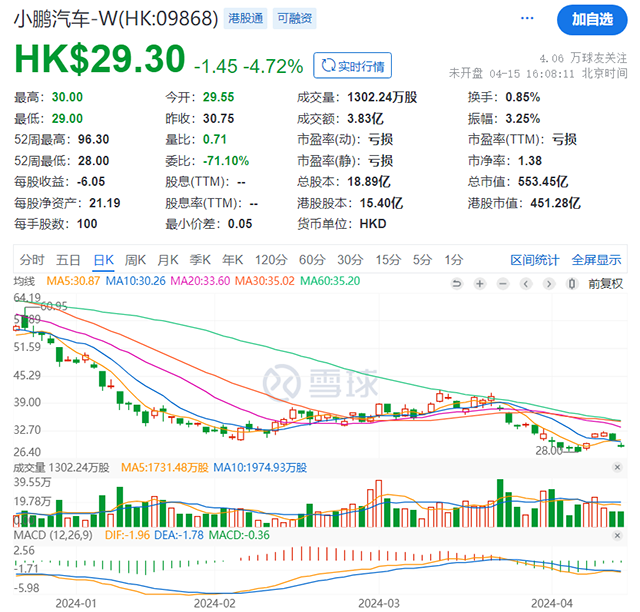Image resolution: width=640 pixels, height=612 pixels.
Task: Close the MACD indicator panel
Action: (617, 535)
